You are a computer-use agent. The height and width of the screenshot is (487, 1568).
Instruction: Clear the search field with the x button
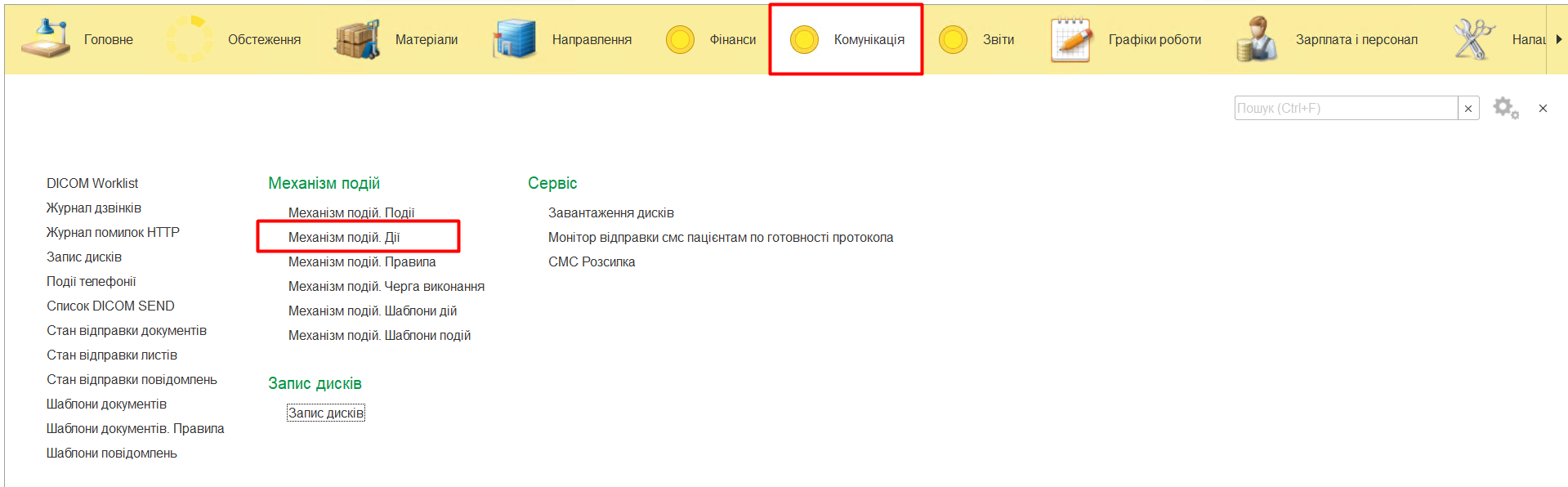point(1468,108)
